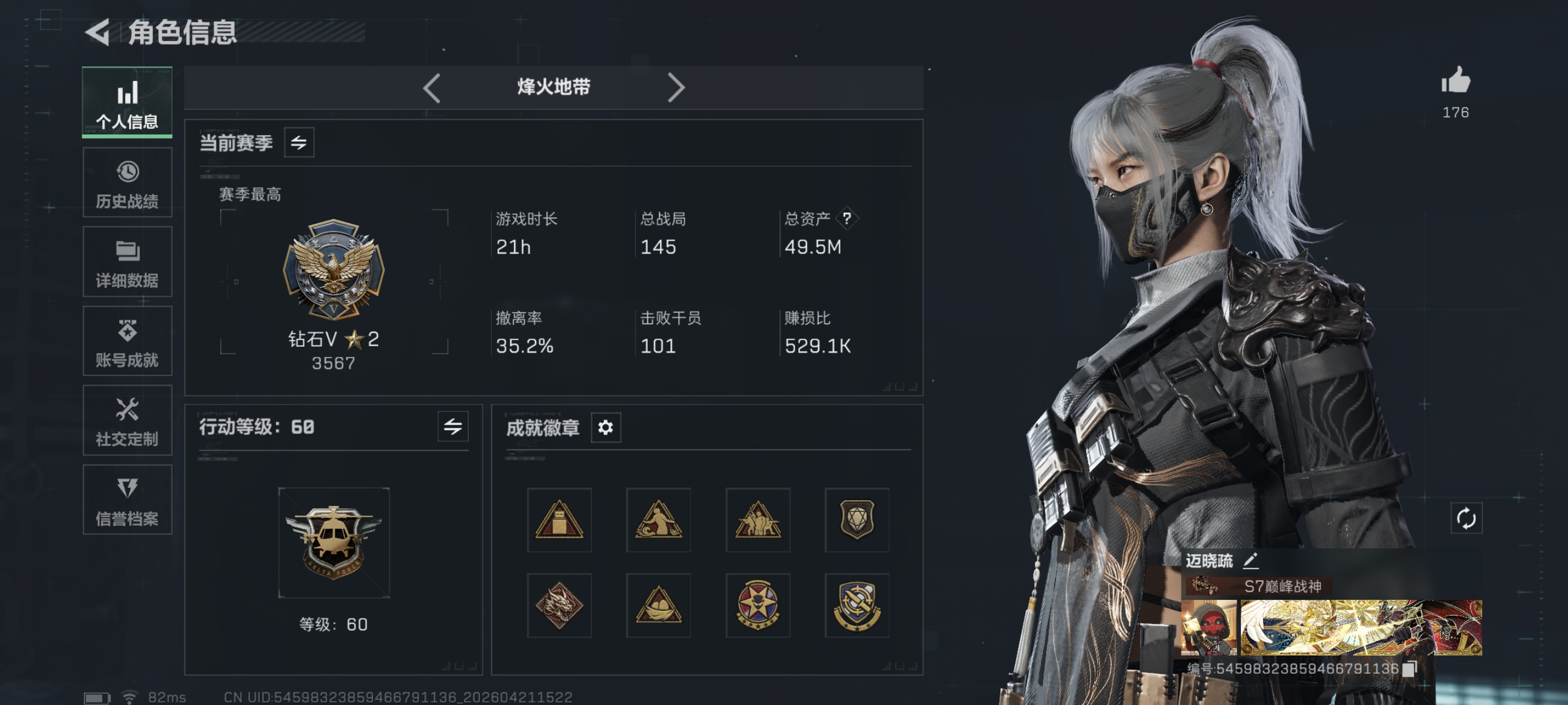Open the 信誉档案 tab
Screen dimensions: 1568x705
(127, 500)
